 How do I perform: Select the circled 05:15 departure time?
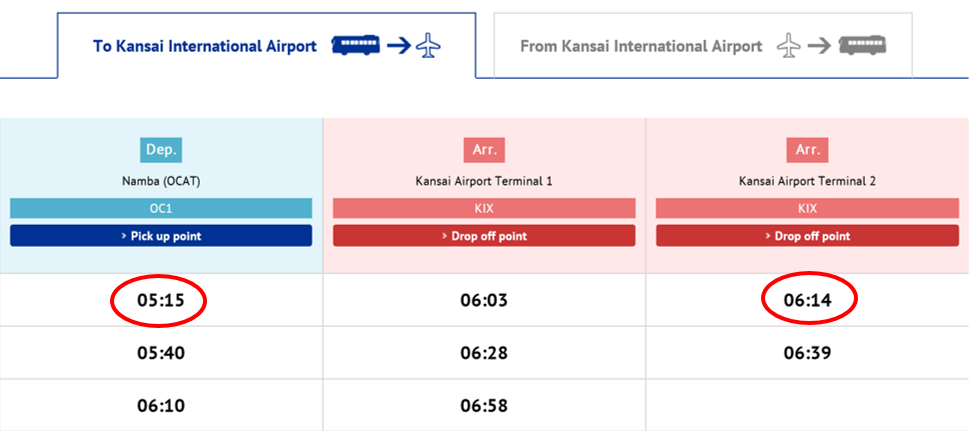point(161,301)
